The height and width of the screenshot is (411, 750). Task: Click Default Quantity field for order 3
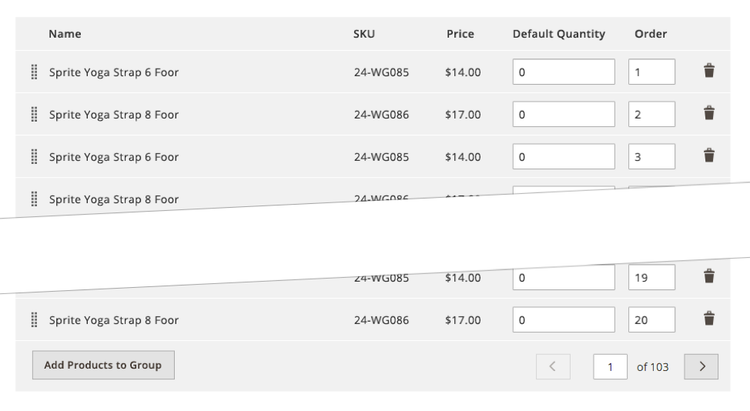(x=563, y=157)
